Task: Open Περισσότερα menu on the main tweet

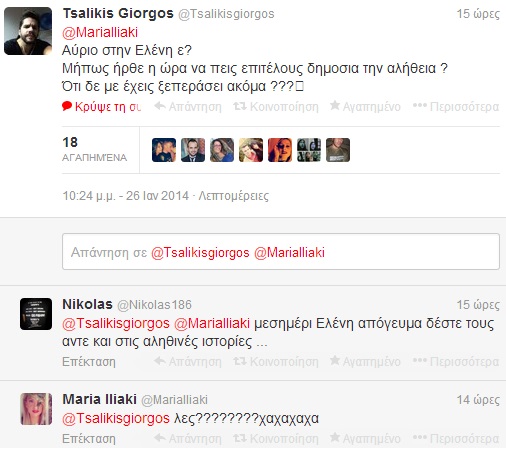Action: 456,107
